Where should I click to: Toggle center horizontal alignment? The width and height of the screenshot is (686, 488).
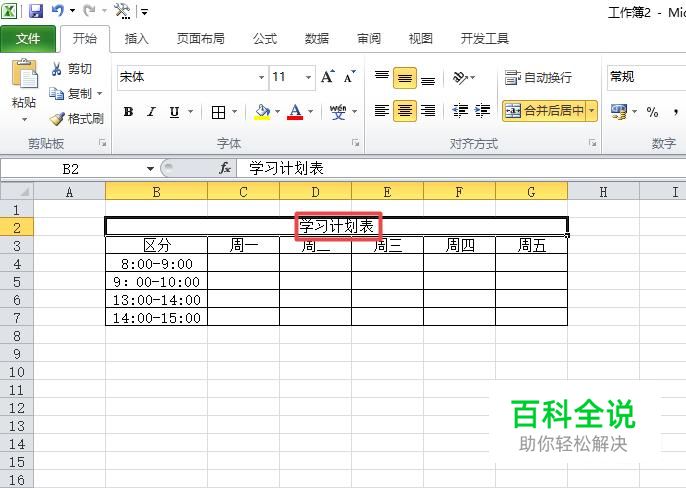[405, 111]
